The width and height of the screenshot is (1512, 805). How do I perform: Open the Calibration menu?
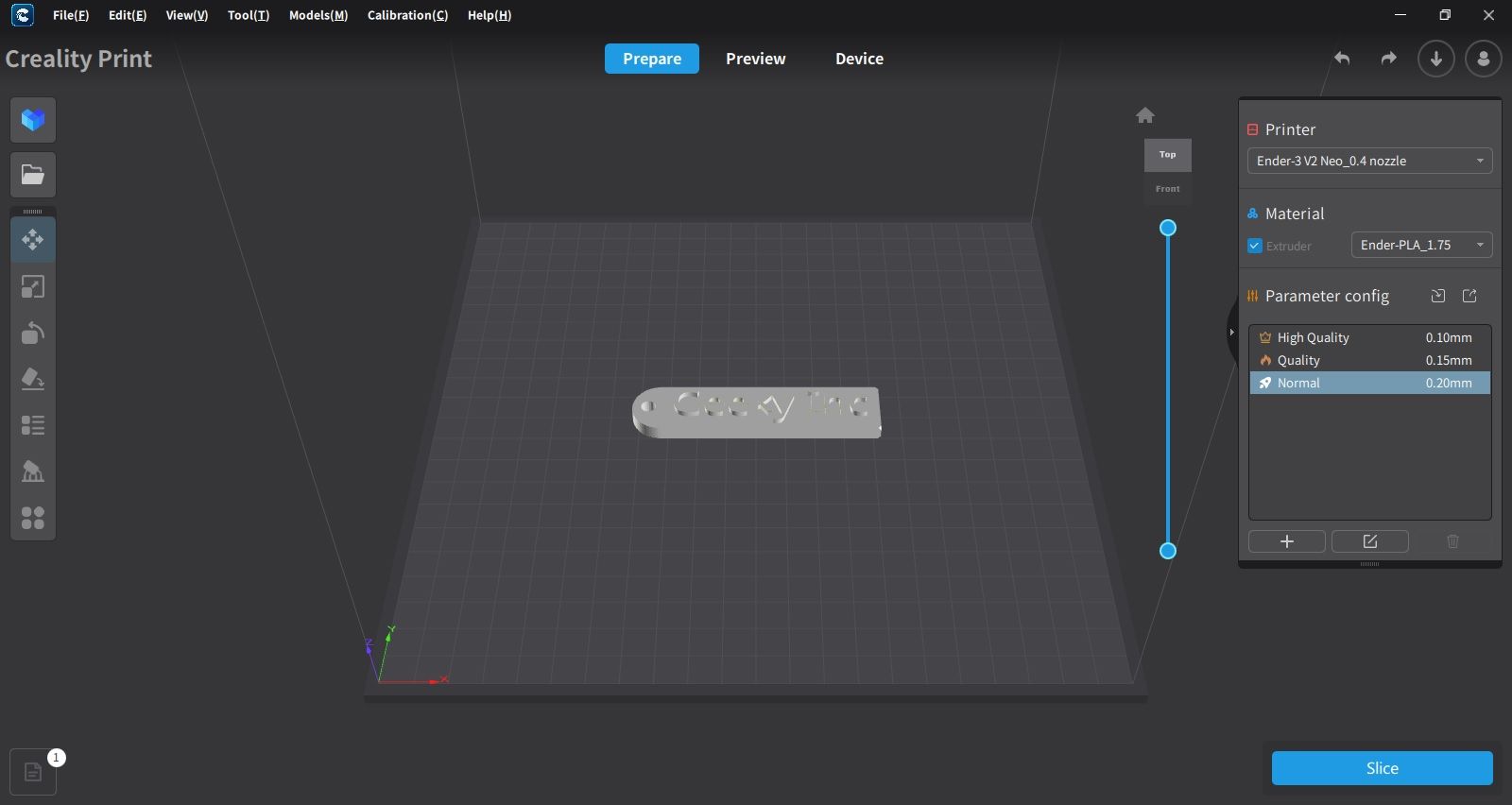407,15
